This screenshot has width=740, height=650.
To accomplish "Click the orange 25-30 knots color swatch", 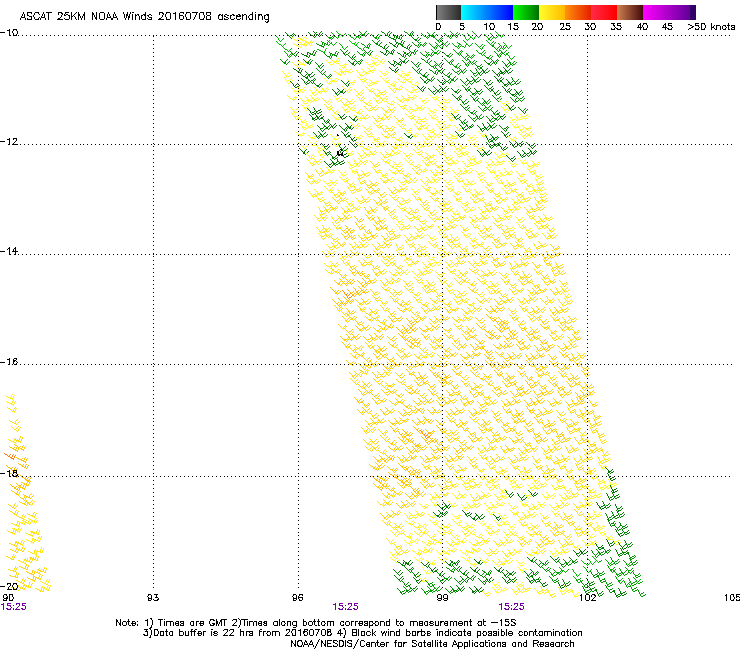I will 578,12.
